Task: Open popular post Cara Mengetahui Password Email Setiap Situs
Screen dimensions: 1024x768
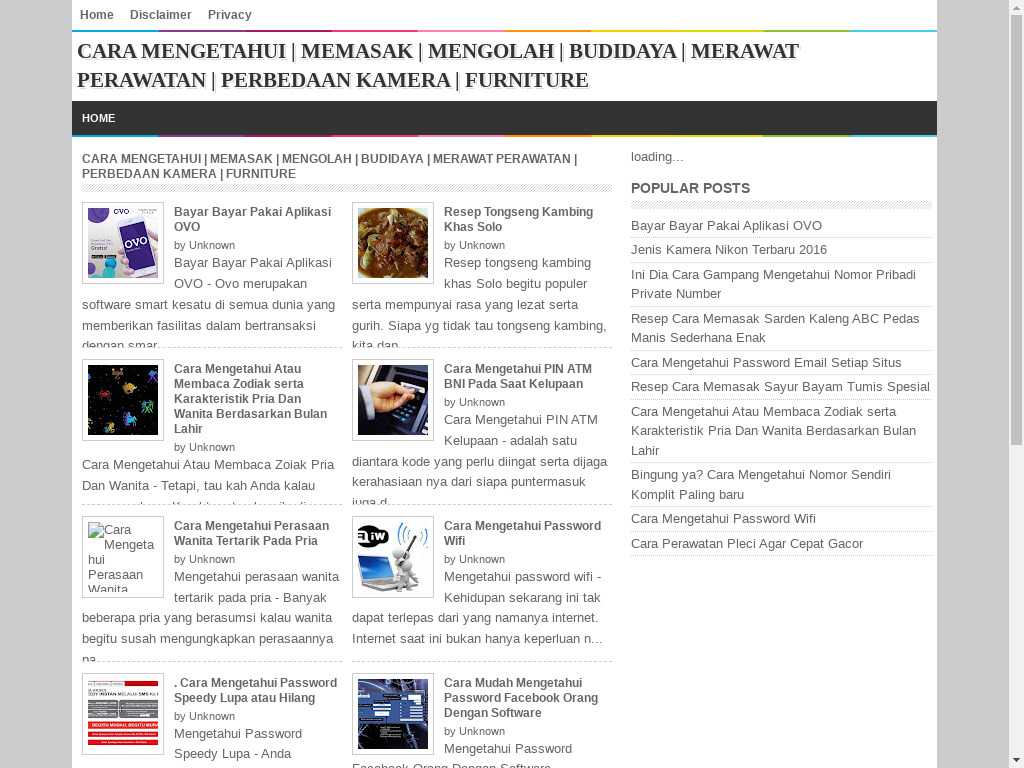Action: (x=766, y=363)
